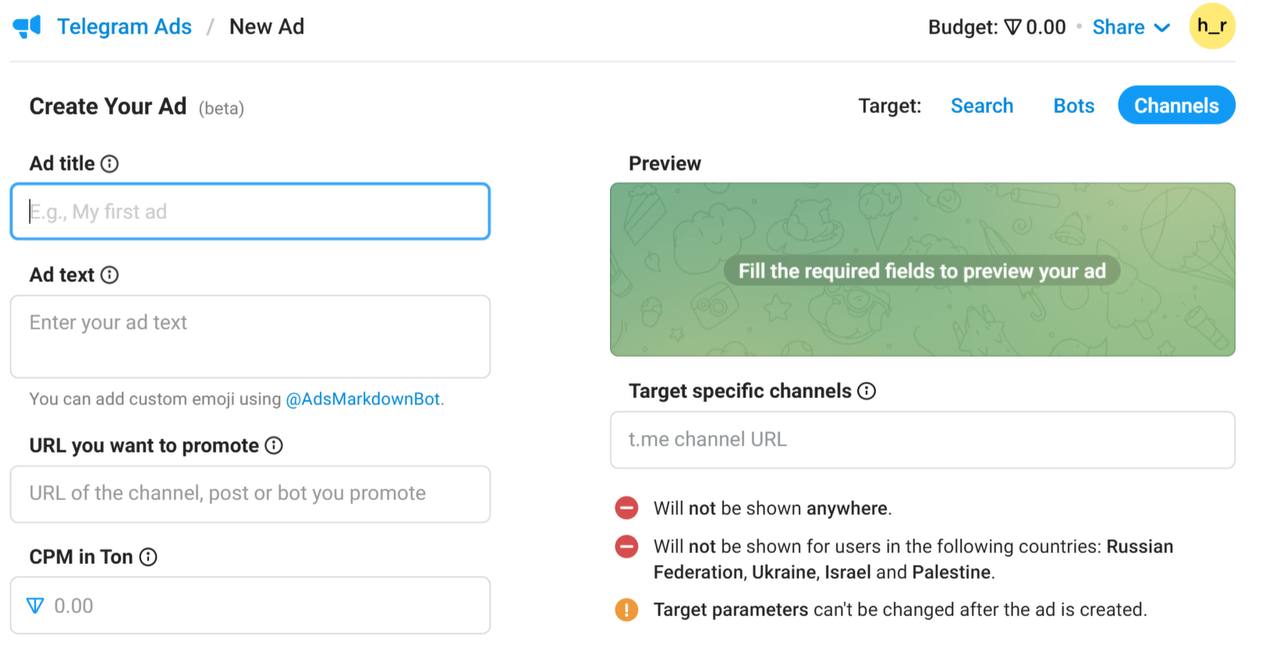Click the Telegram Ads megaphone logo icon
The height and width of the screenshot is (645, 1280).
[x=27, y=27]
